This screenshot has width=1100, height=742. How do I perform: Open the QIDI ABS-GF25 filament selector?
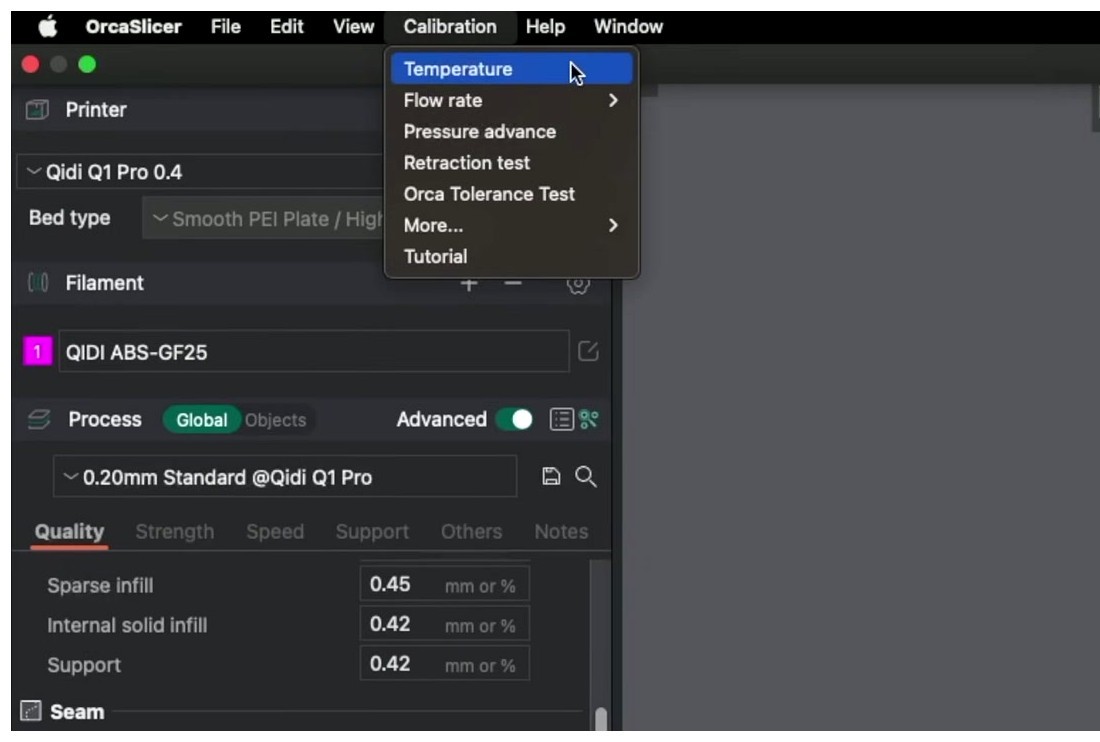(314, 351)
